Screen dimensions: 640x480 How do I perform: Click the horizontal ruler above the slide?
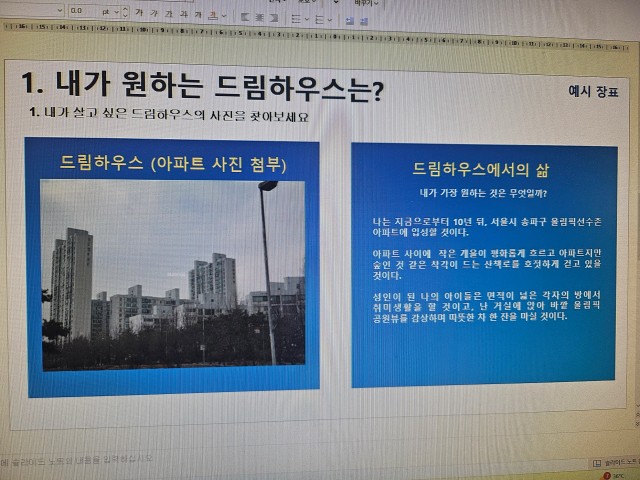click(x=317, y=38)
